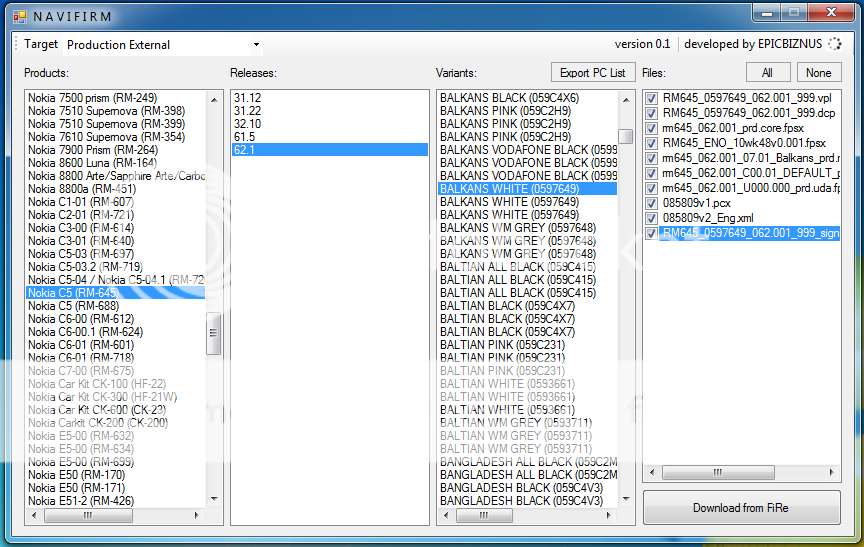Minimize the NAVIFIRM window
Viewport: 864px width, 547px height.
(x=768, y=13)
